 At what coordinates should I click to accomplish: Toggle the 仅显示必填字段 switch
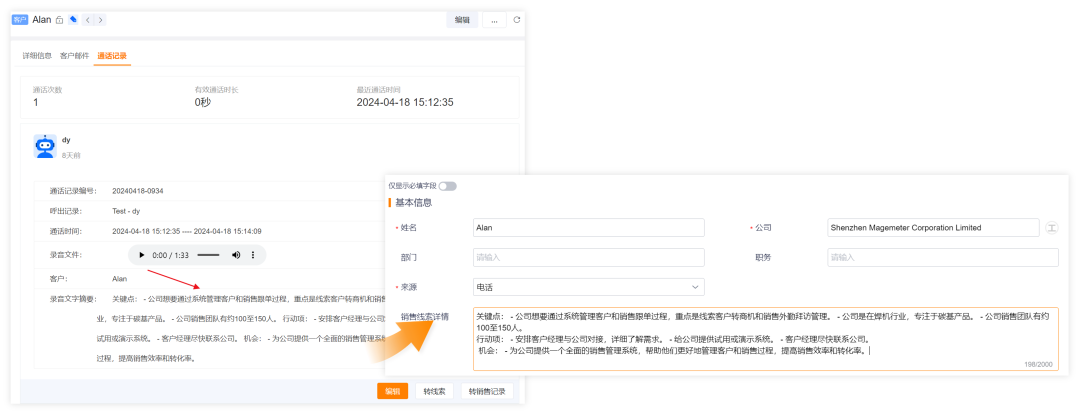[448, 186]
